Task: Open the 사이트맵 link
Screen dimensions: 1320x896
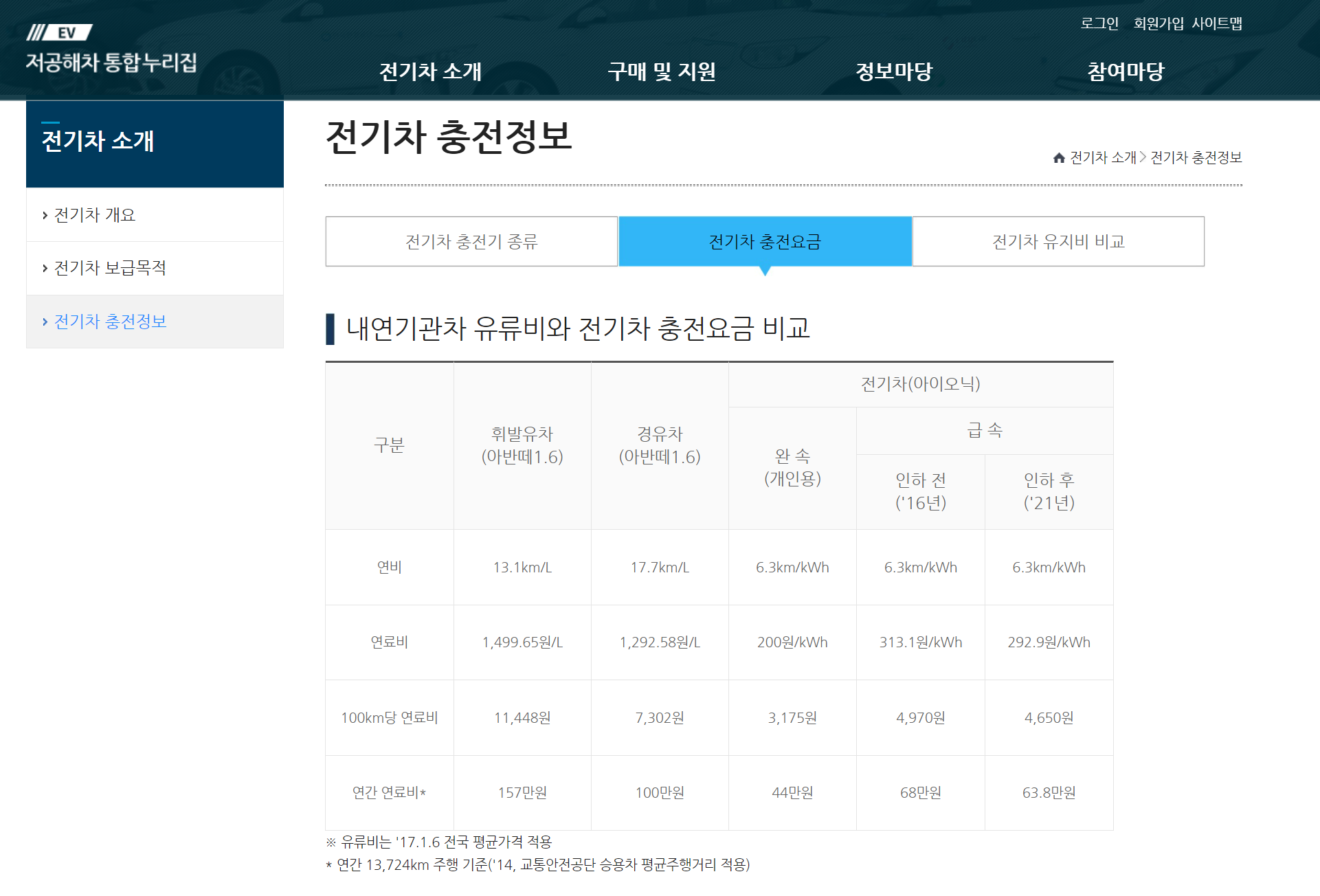Action: pyautogui.click(x=1216, y=23)
